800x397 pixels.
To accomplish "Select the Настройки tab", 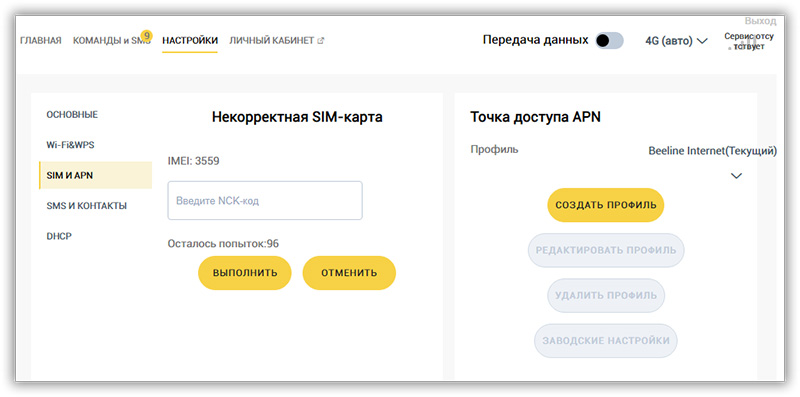I will coord(190,40).
